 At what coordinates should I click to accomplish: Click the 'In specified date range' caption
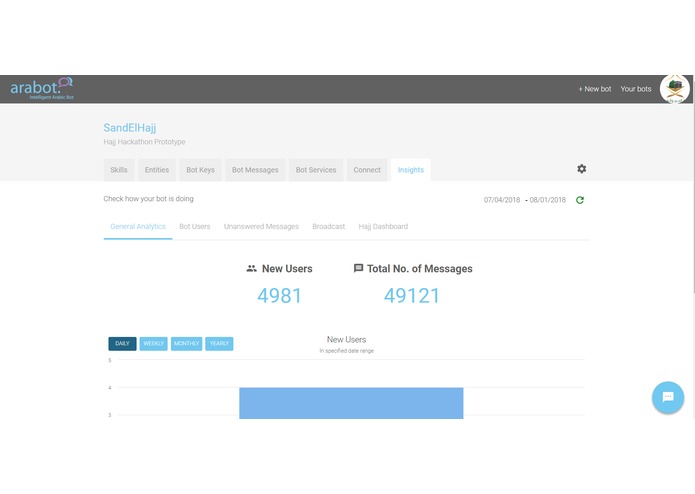click(347, 351)
